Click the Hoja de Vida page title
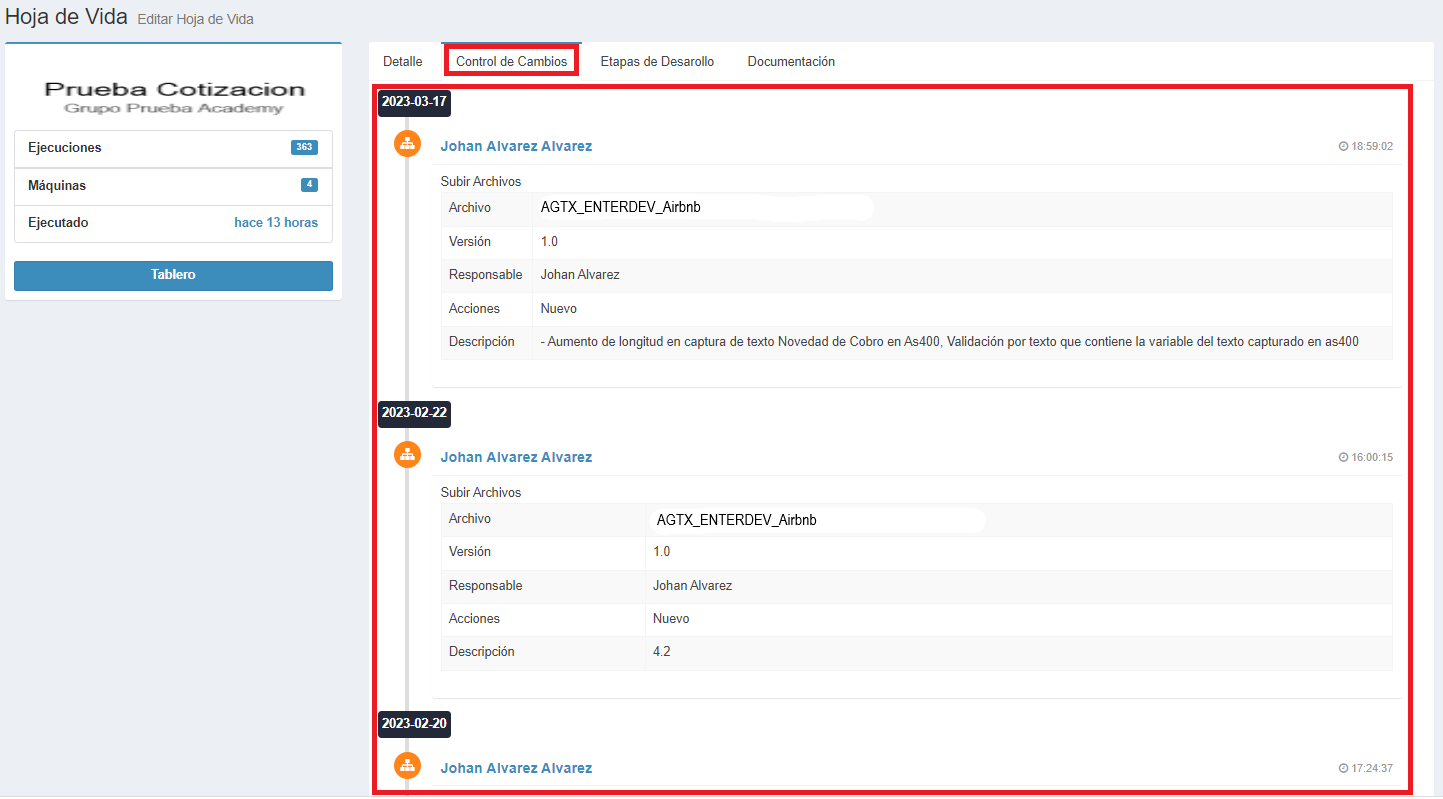 coord(66,17)
